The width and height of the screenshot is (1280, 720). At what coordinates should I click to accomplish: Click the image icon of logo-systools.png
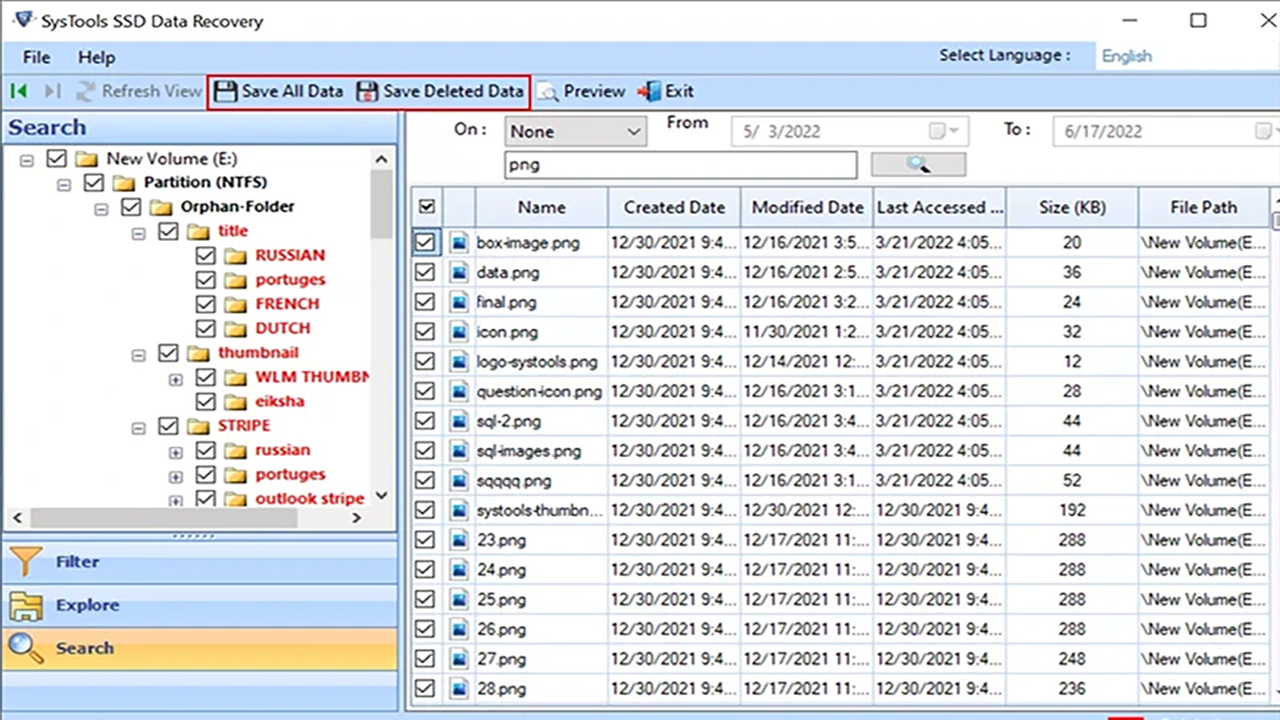(x=459, y=361)
